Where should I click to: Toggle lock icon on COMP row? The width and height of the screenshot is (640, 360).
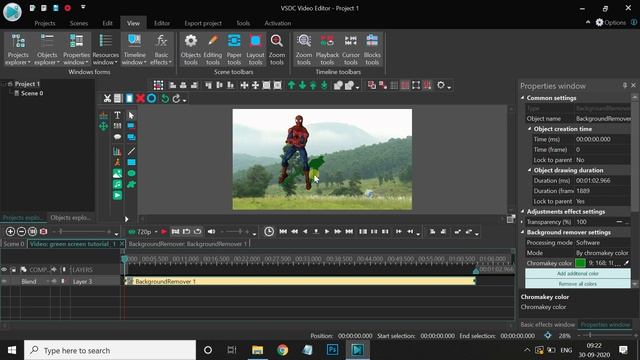tap(13, 269)
